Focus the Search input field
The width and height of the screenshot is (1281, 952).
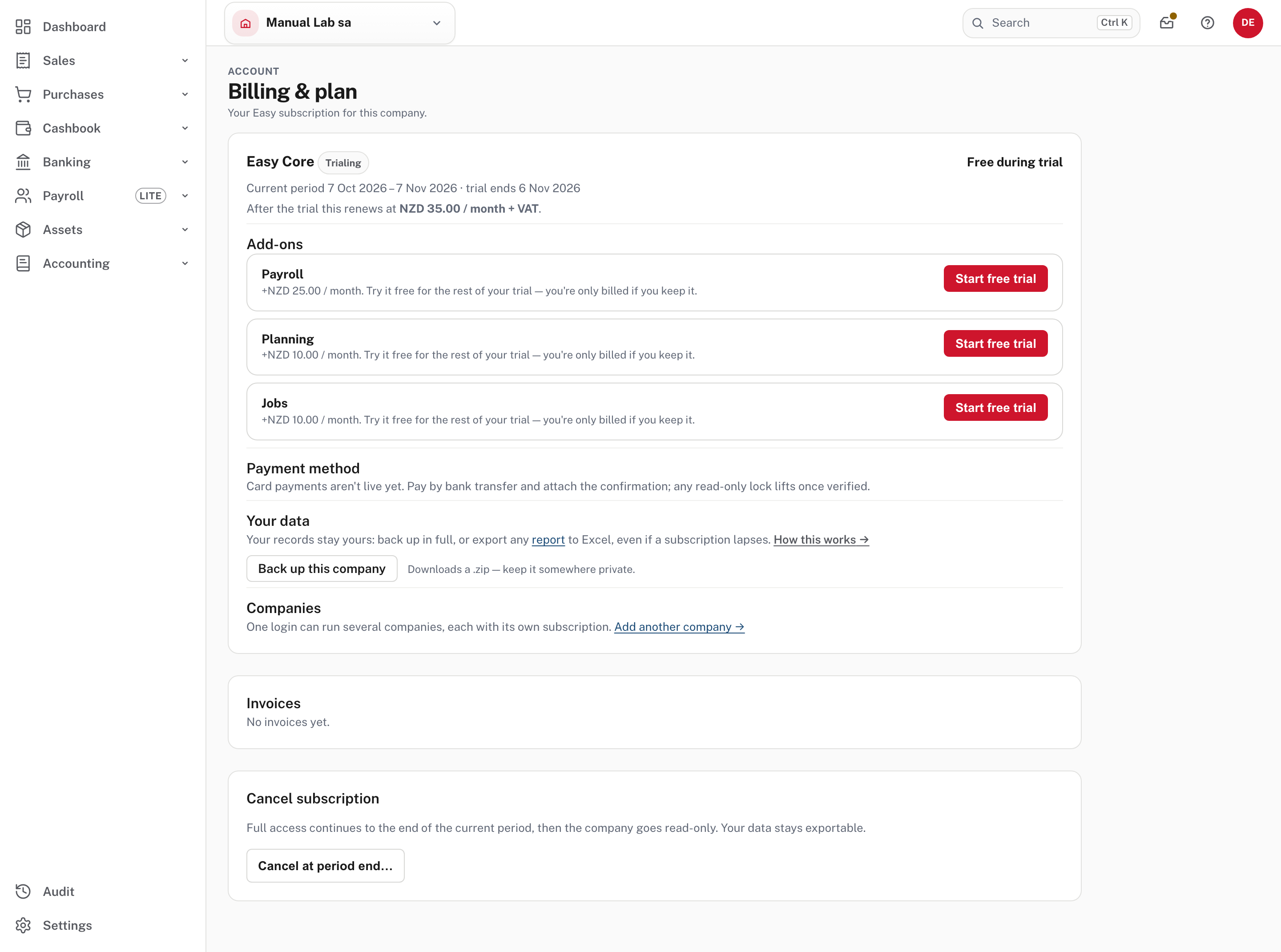click(1051, 23)
